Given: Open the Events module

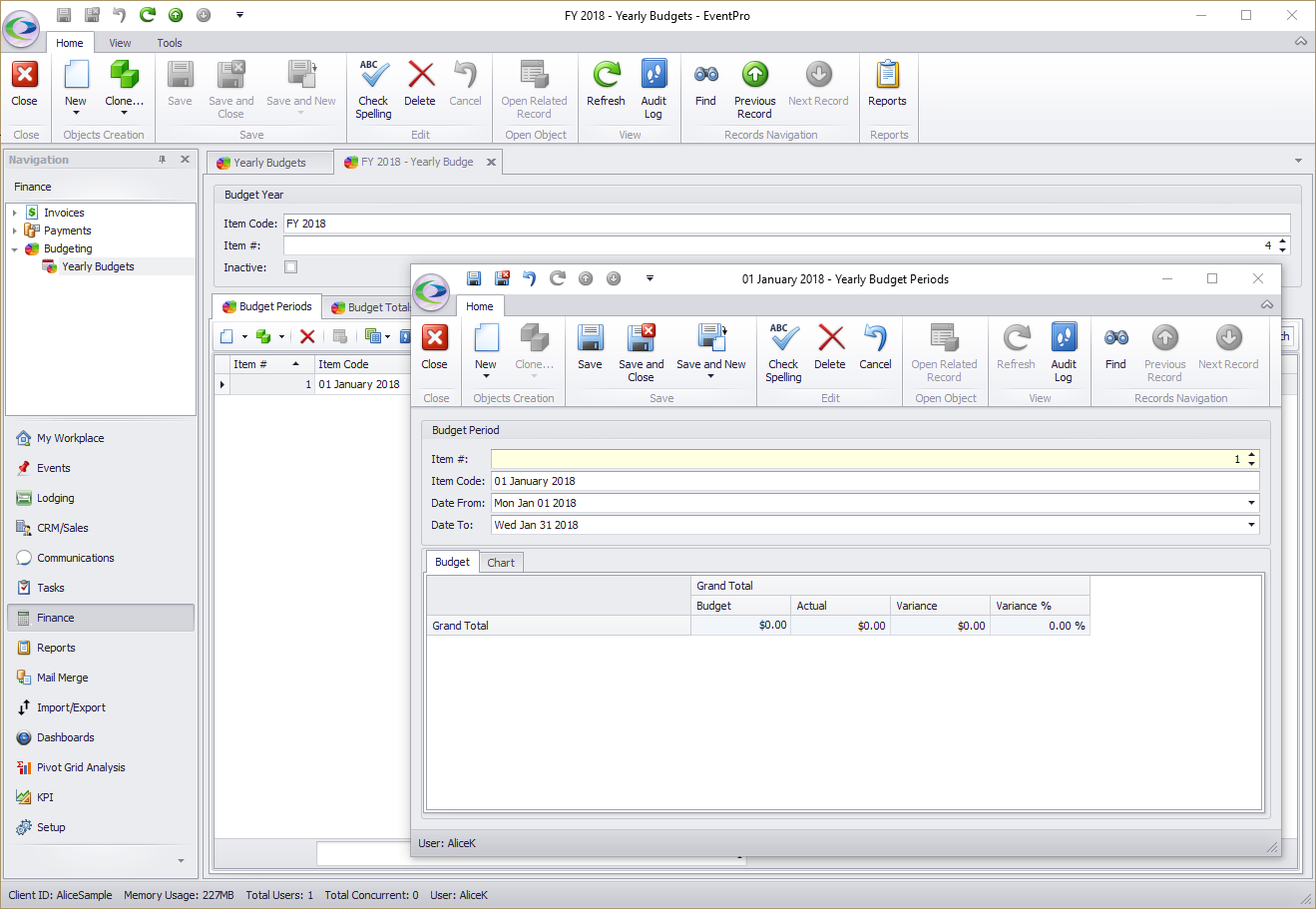Looking at the screenshot, I should [54, 468].
